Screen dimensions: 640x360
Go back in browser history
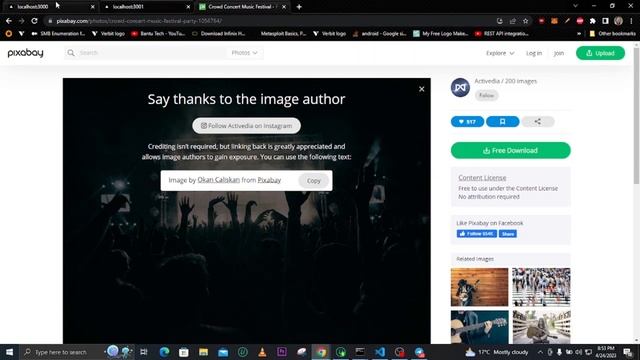[9, 21]
